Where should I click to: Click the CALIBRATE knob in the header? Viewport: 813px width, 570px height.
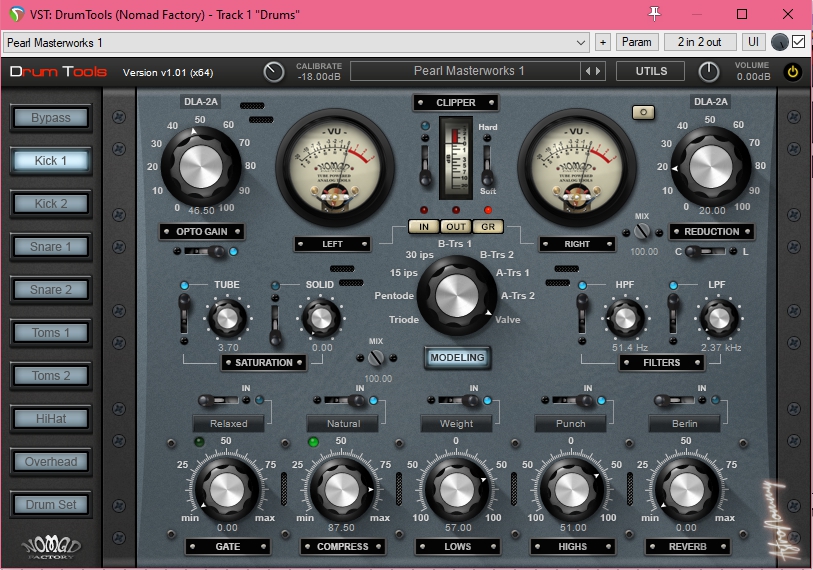(274, 72)
